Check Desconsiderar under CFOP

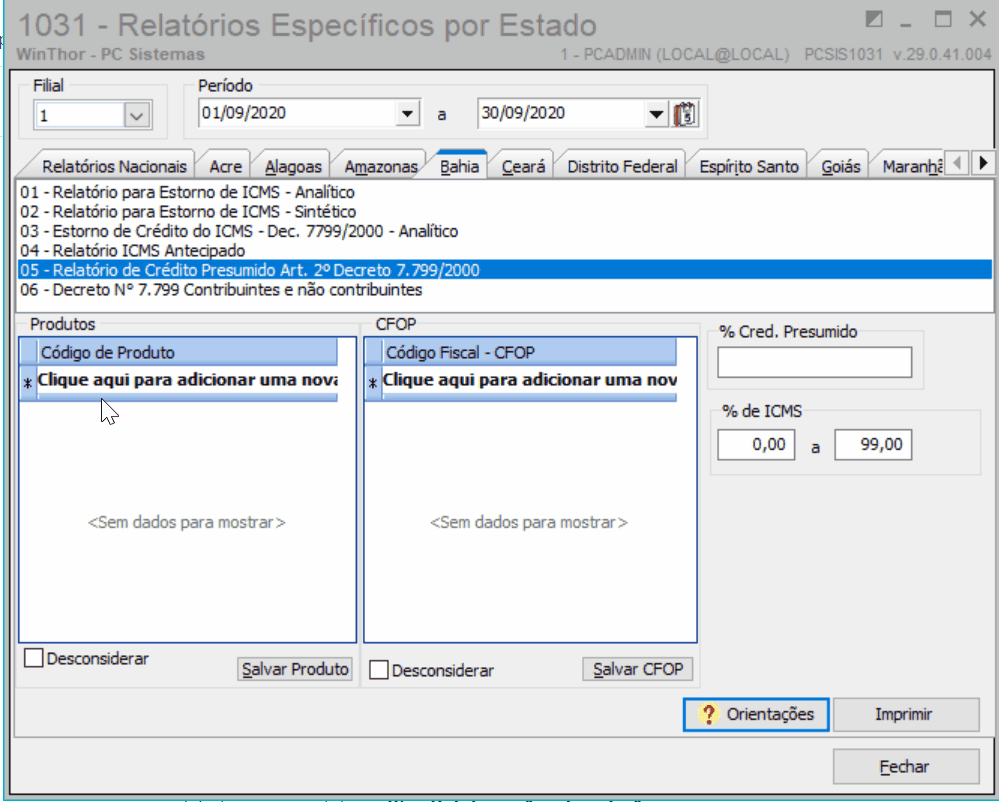(x=379, y=670)
